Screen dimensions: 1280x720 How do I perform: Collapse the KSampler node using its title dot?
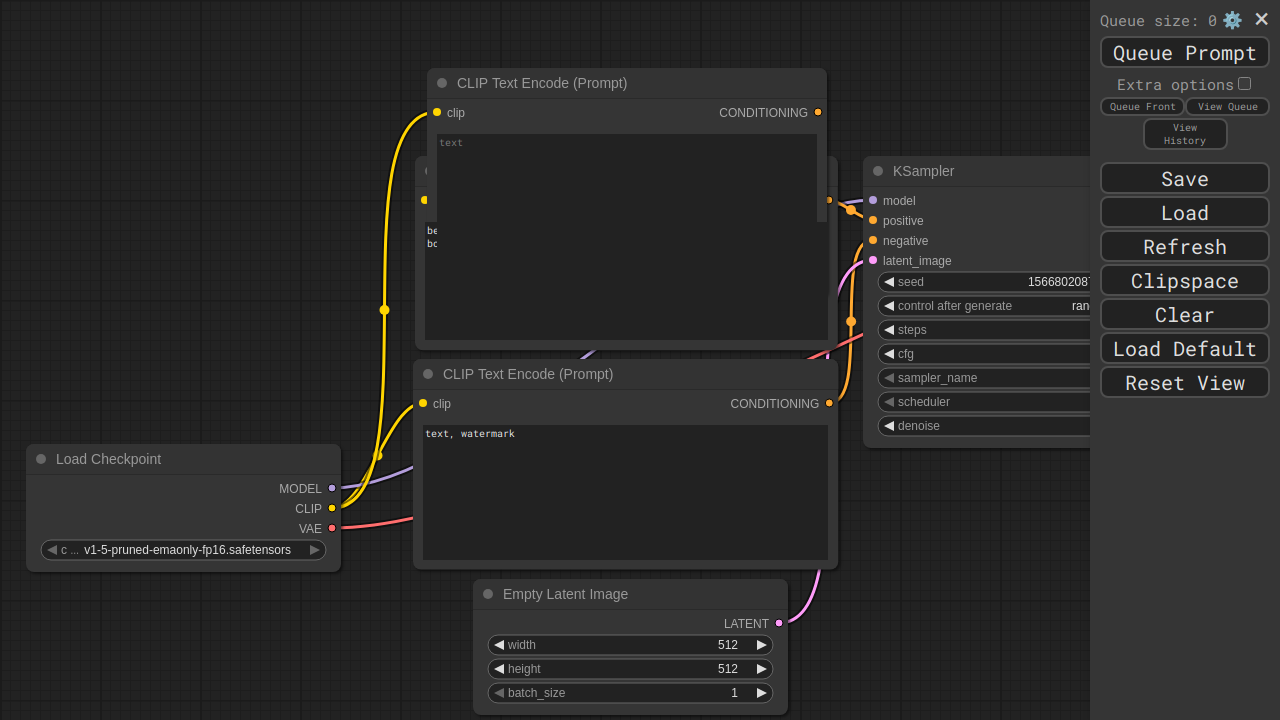point(878,171)
